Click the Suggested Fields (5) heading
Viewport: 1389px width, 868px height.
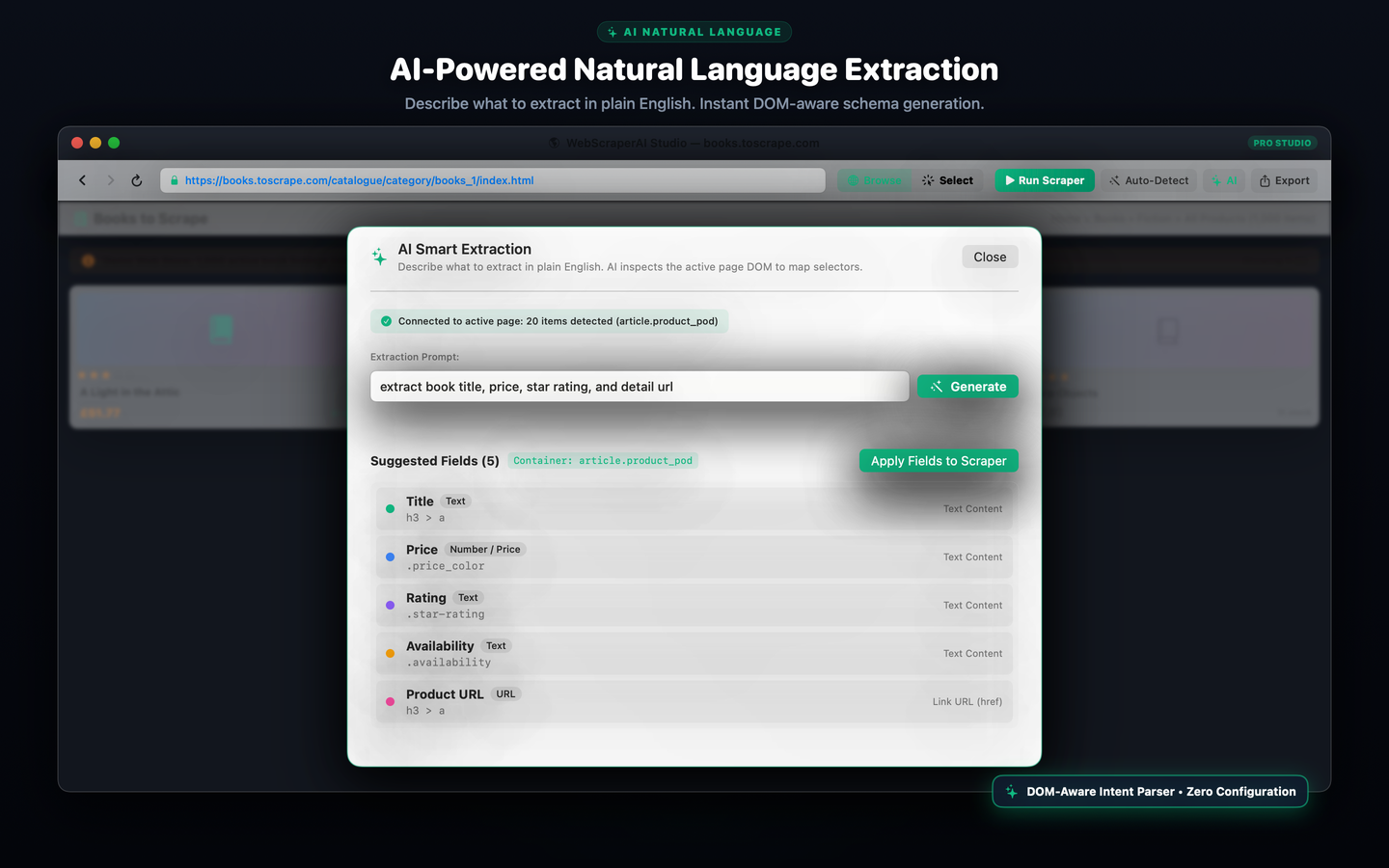[x=435, y=461]
